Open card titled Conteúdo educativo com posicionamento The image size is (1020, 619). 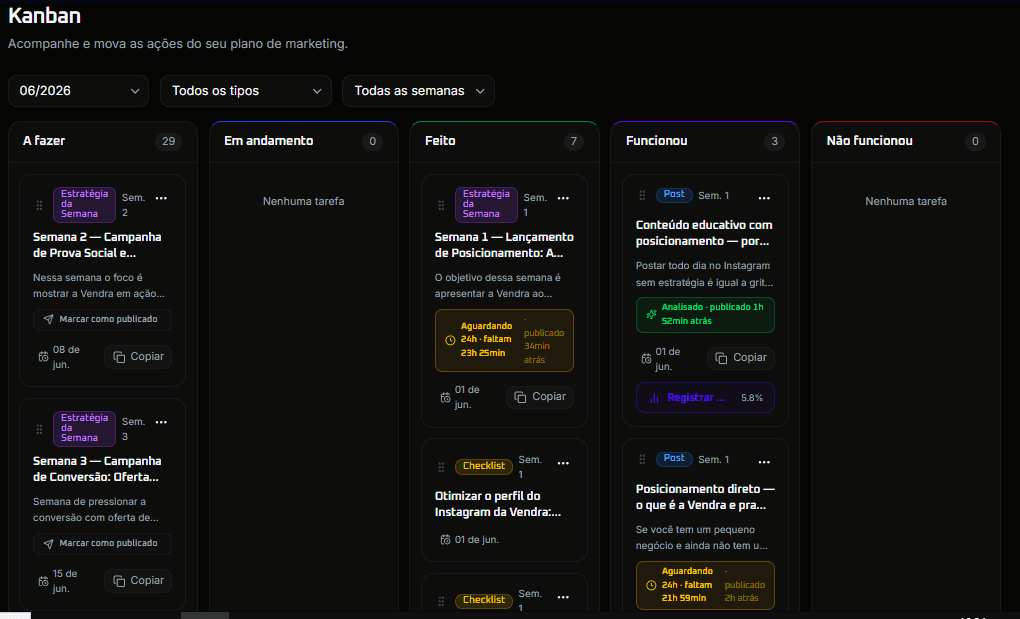tap(704, 233)
